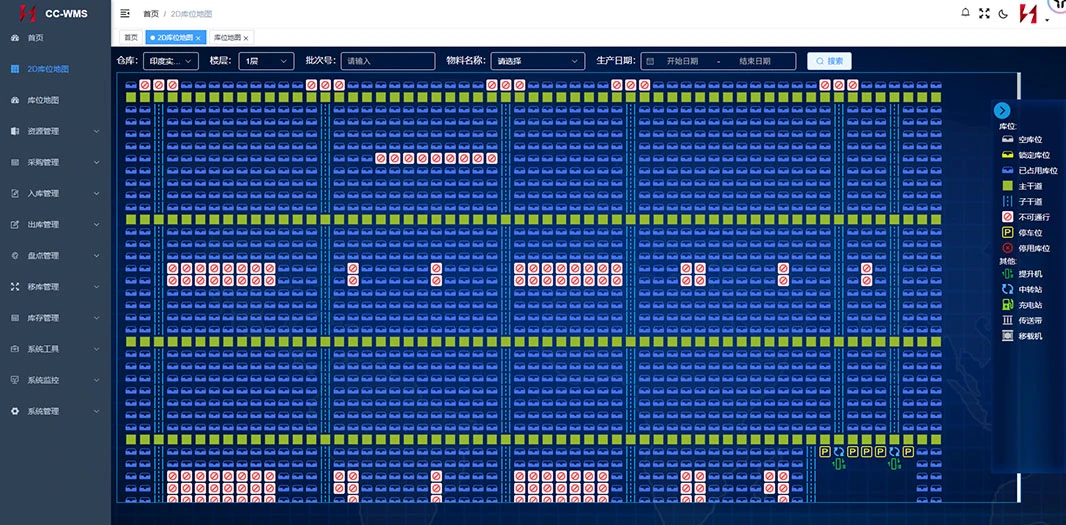
Task: Select the active 2D库位地图 page tab
Action: tap(175, 37)
